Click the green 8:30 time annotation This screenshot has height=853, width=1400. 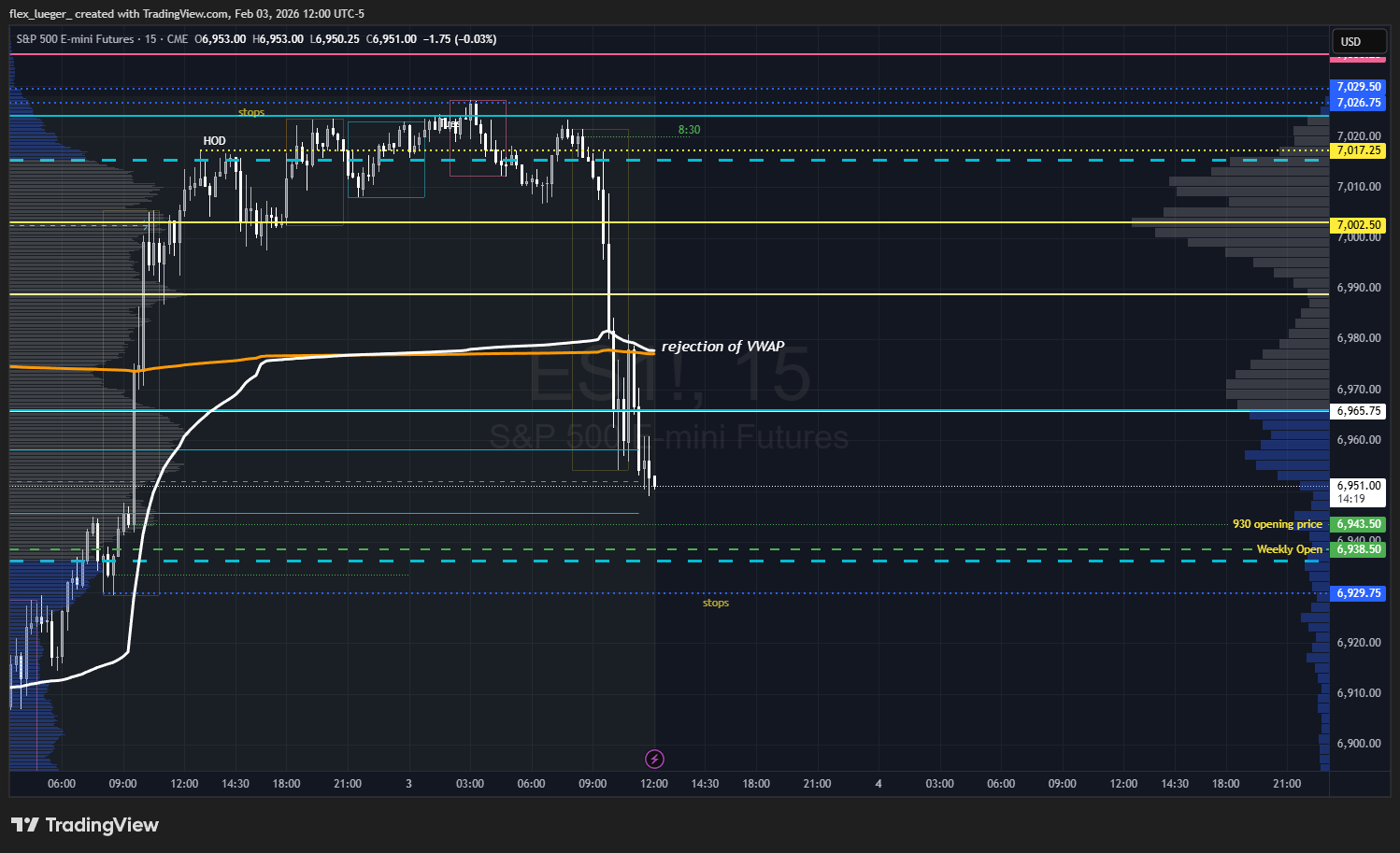point(689,130)
